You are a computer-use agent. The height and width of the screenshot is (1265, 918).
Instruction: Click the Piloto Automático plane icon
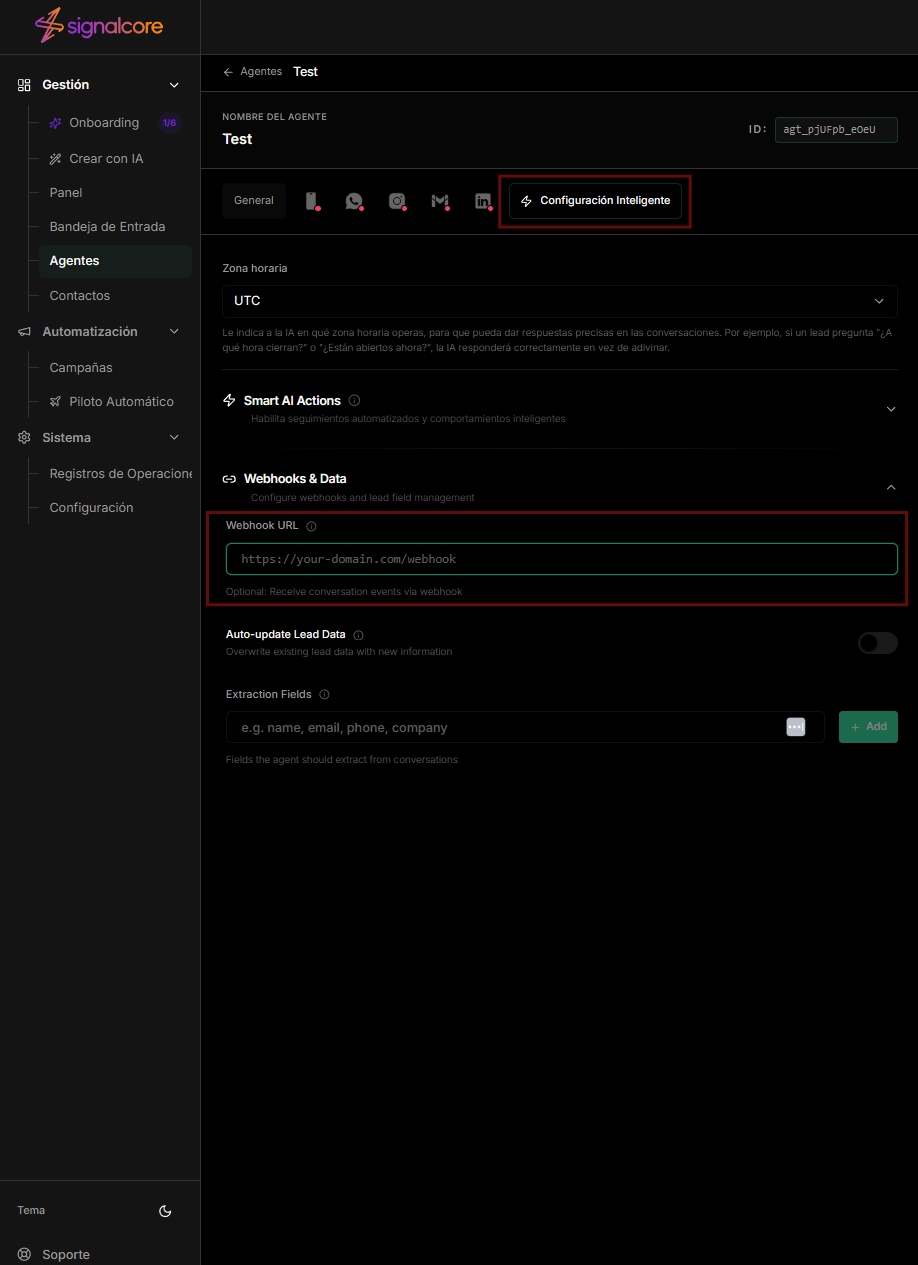(56, 402)
